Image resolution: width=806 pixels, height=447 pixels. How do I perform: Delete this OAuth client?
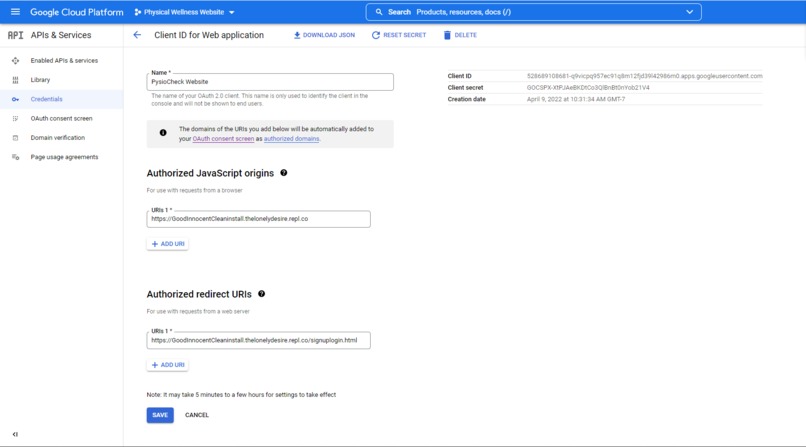[x=460, y=35]
